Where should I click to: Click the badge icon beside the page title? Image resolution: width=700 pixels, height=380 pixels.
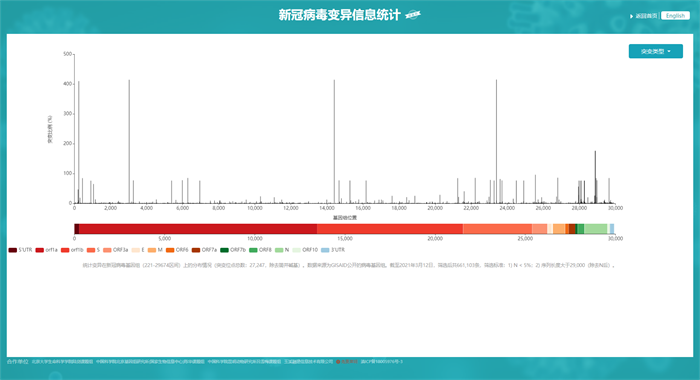pos(412,15)
